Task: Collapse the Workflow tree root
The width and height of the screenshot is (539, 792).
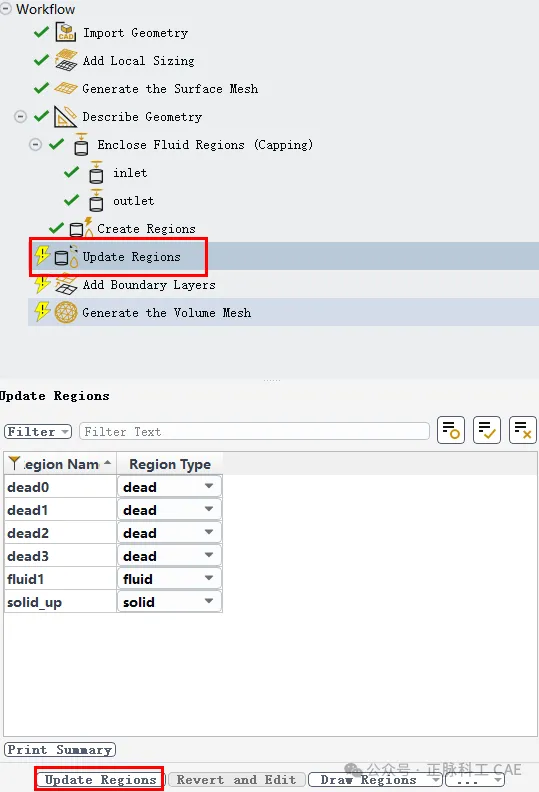Action: [6, 9]
